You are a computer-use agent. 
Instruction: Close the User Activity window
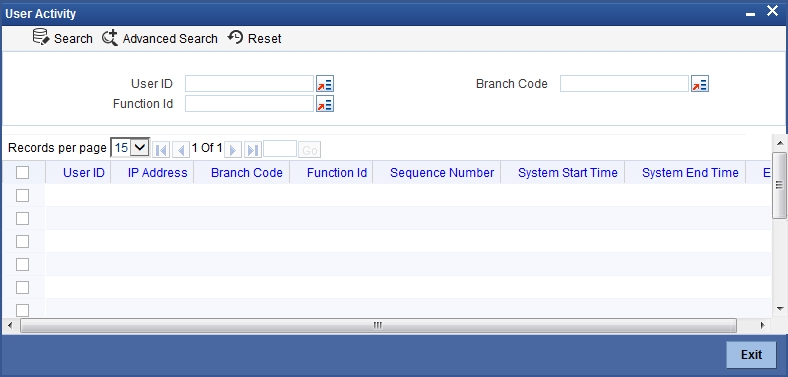(x=772, y=11)
